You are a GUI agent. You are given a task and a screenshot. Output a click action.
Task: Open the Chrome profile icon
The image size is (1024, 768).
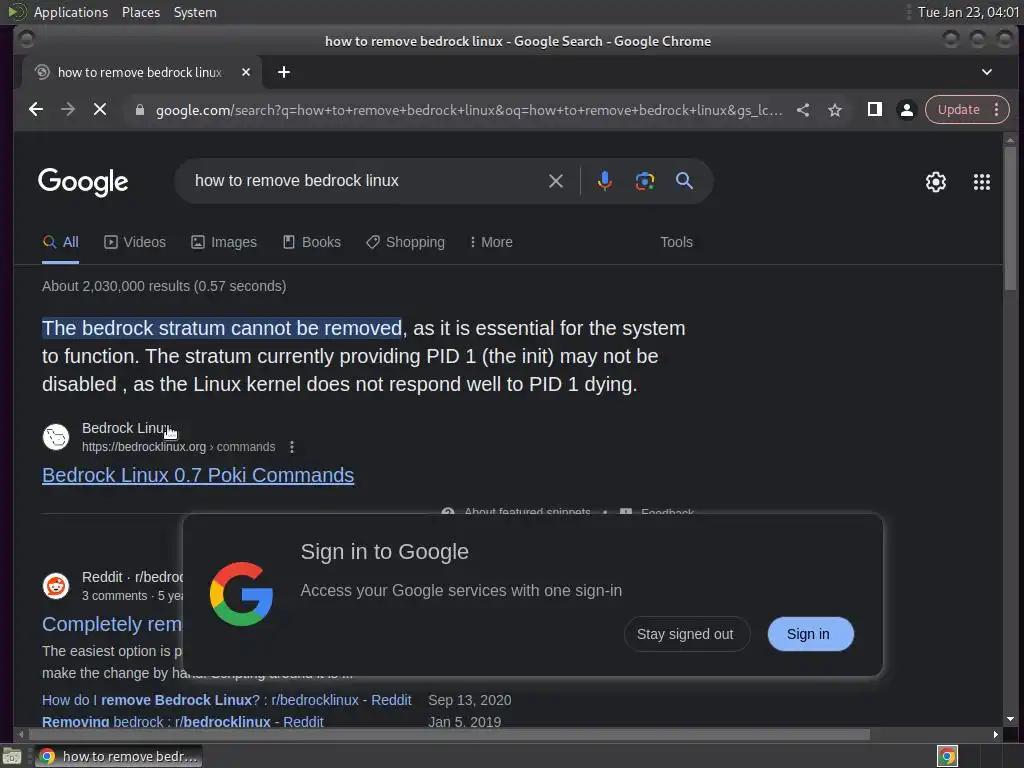(x=906, y=110)
